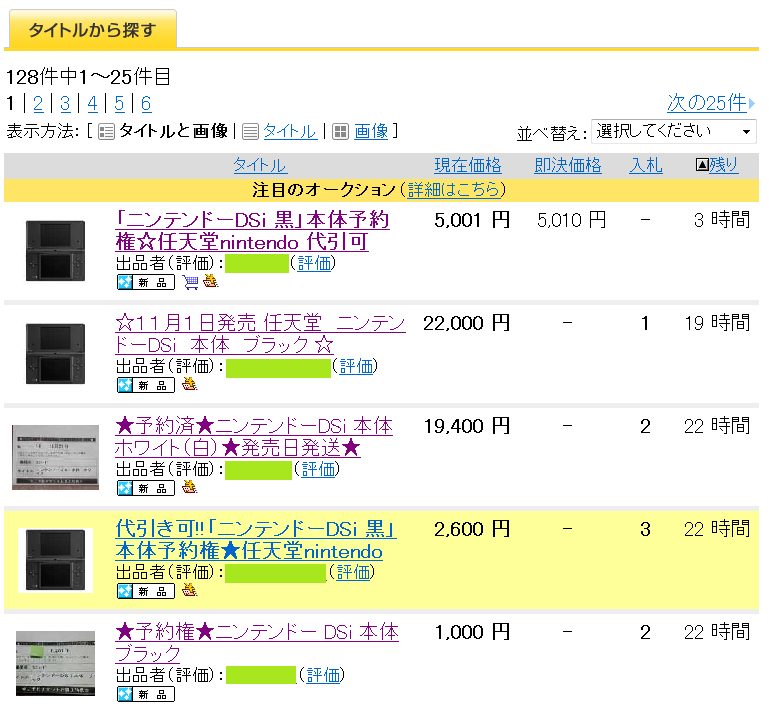Click 新品 badge on 2,600 円 listing

click(x=146, y=591)
